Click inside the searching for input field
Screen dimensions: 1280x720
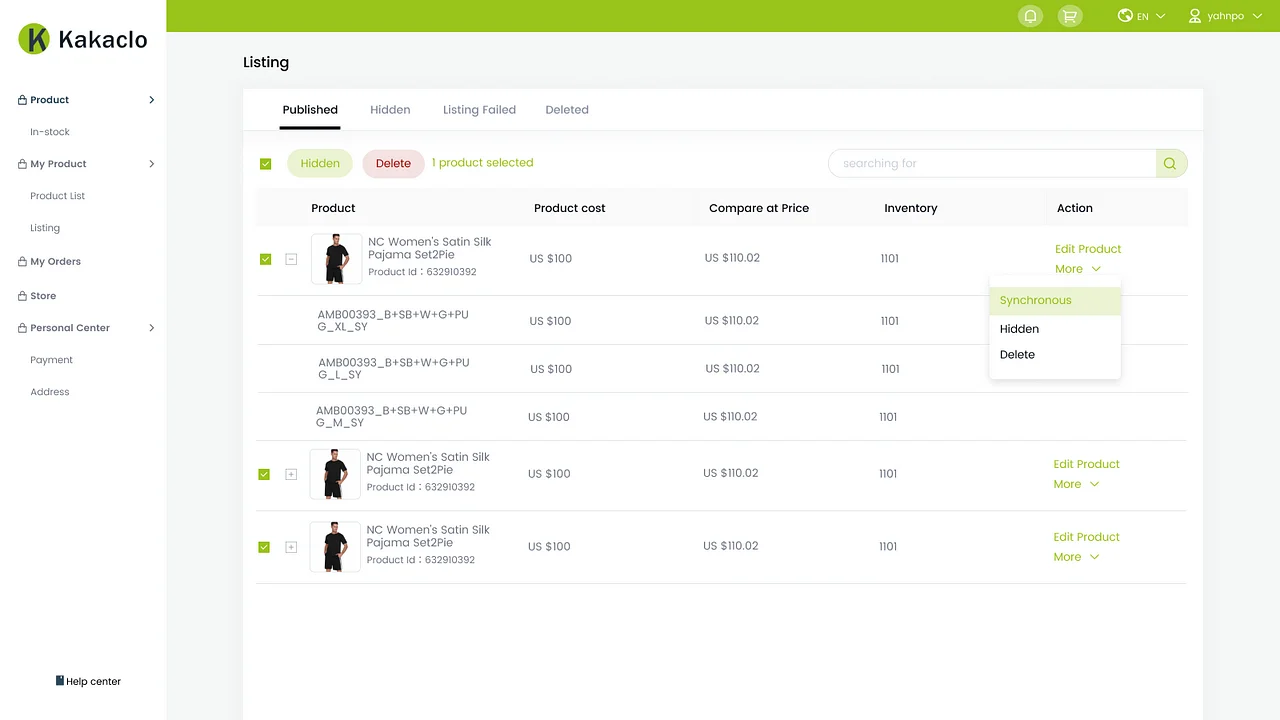click(990, 163)
